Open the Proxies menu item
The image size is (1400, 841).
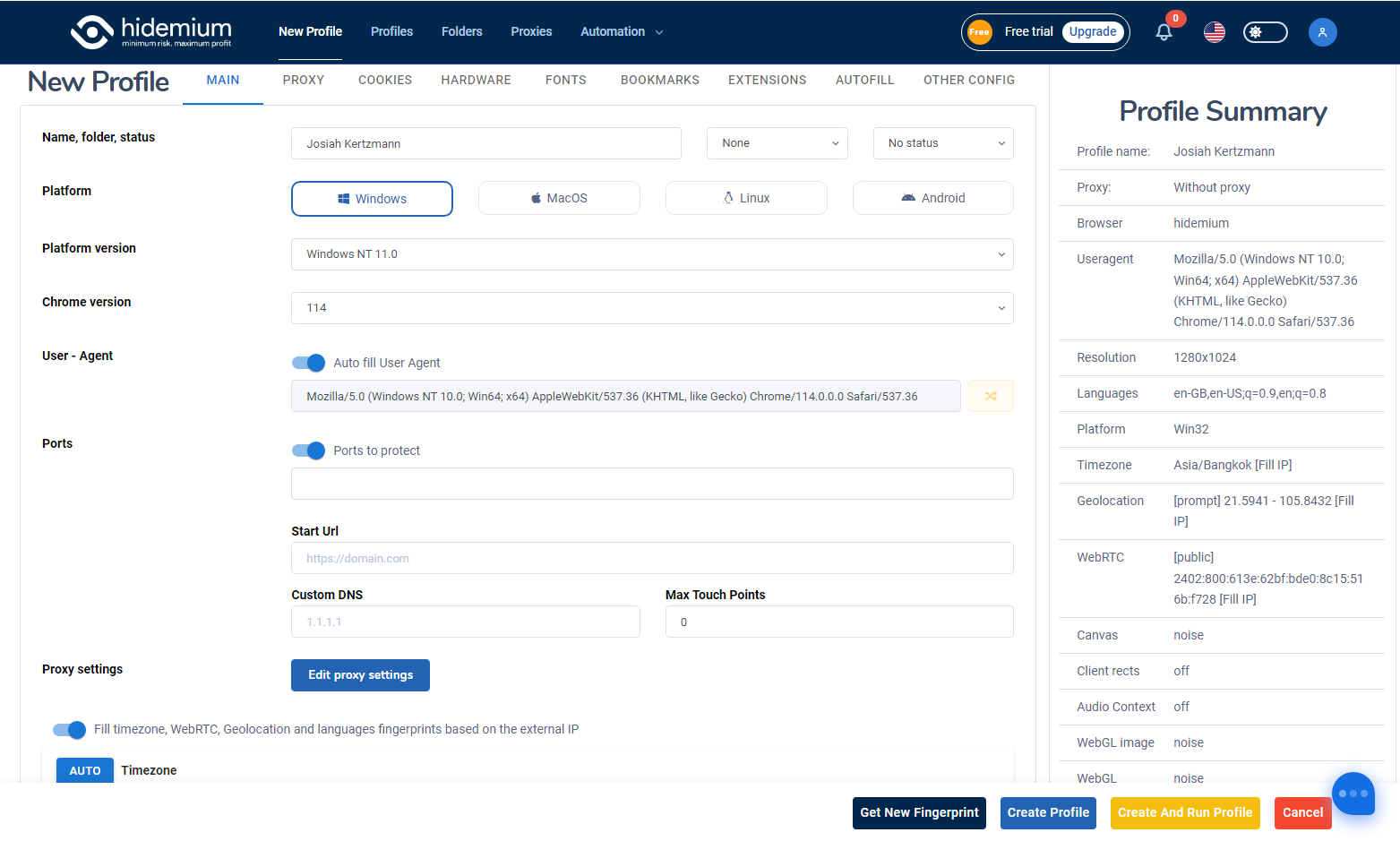point(531,31)
